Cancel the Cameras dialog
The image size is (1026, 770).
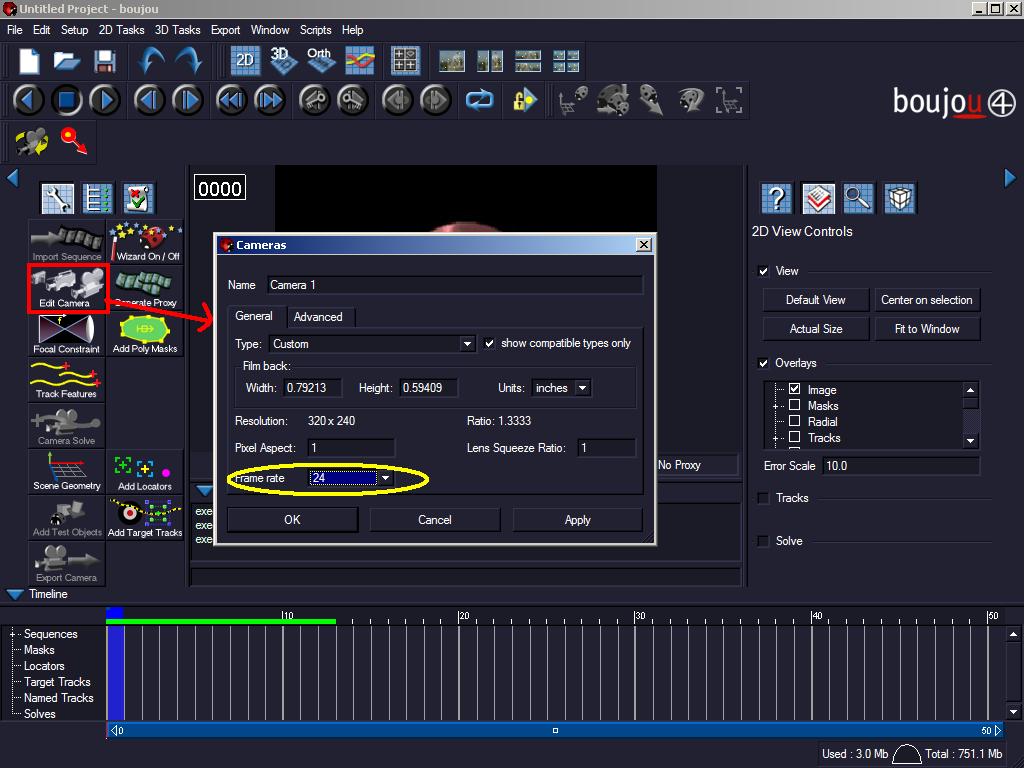(x=434, y=519)
